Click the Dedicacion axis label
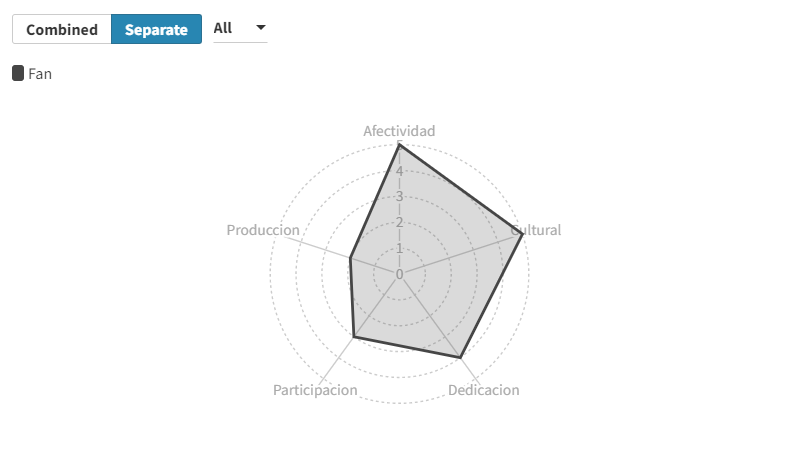The image size is (796, 463). (x=484, y=390)
